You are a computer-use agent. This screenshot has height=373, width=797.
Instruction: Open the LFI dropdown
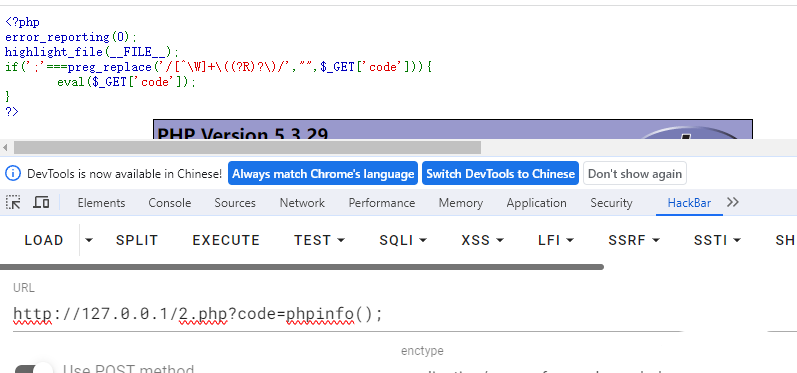tap(556, 240)
